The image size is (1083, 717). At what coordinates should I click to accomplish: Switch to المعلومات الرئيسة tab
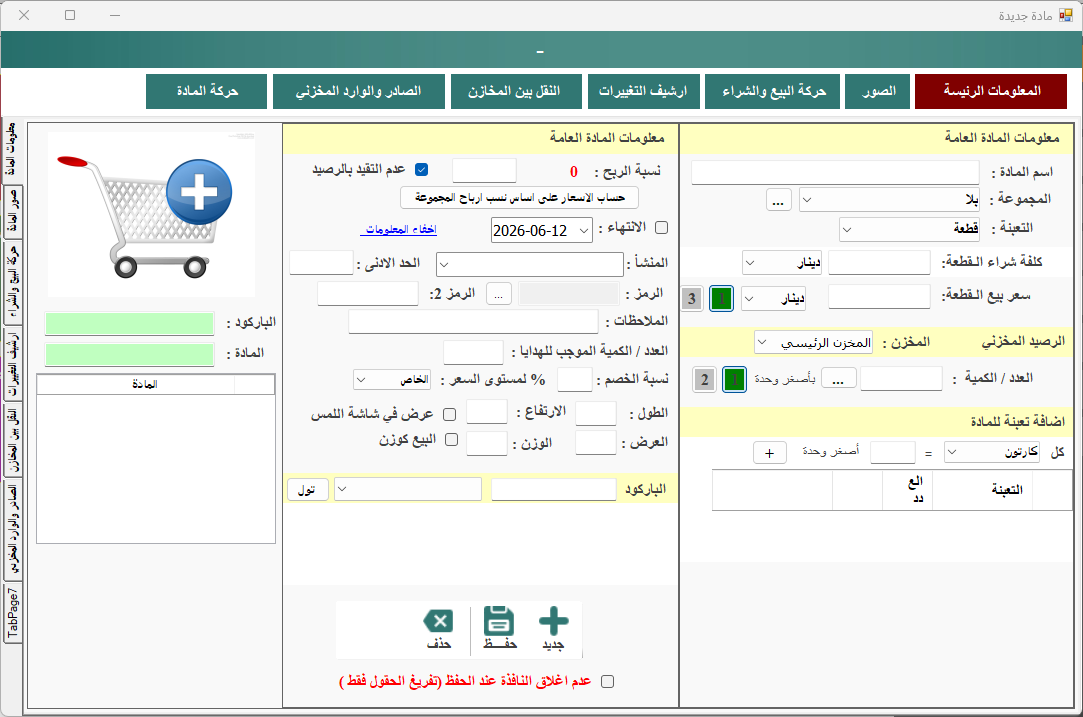tap(991, 91)
